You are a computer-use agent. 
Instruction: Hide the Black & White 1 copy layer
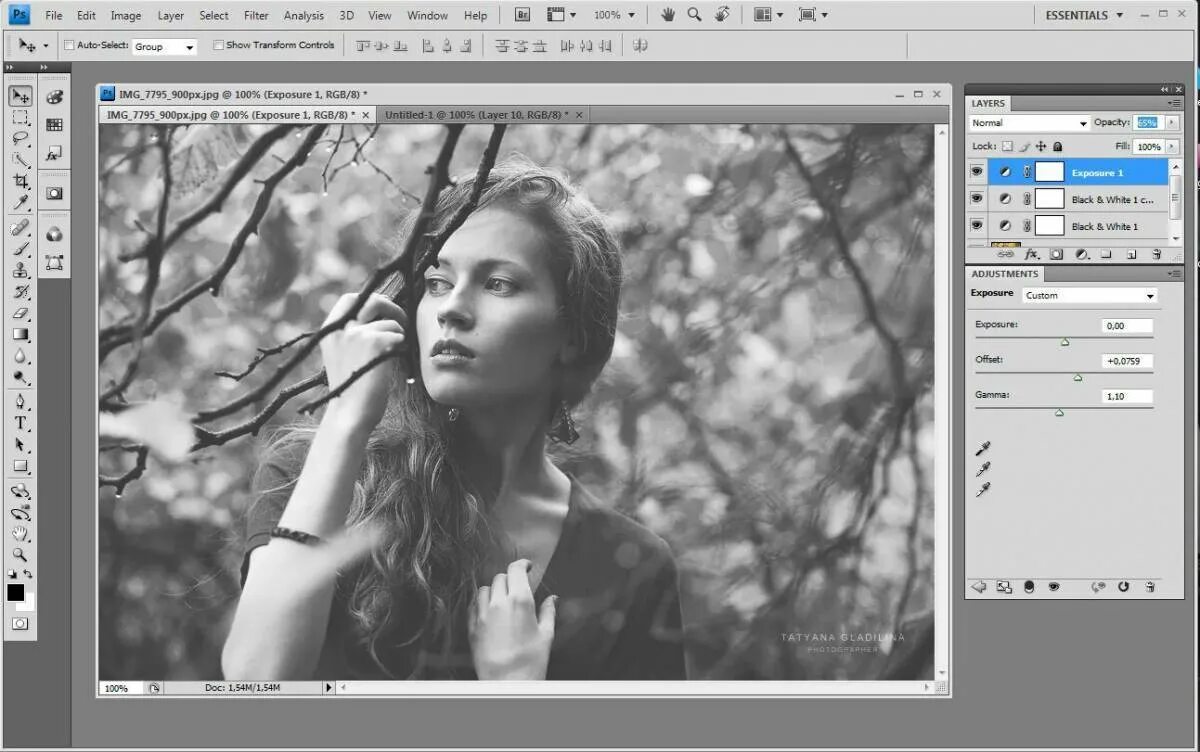[977, 199]
